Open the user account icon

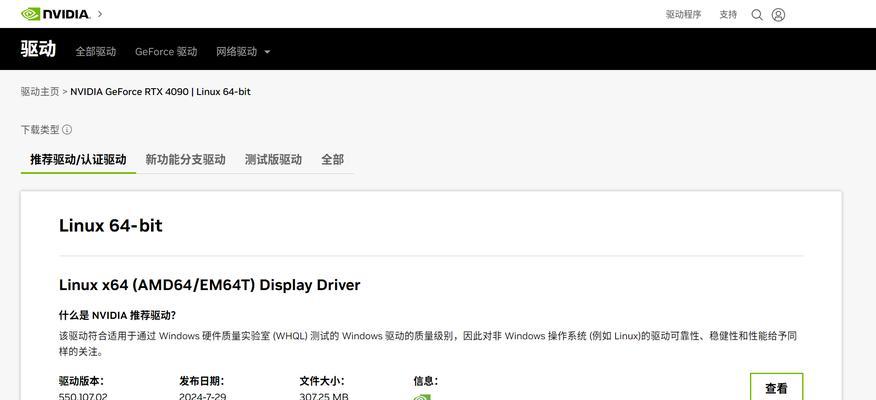[778, 15]
